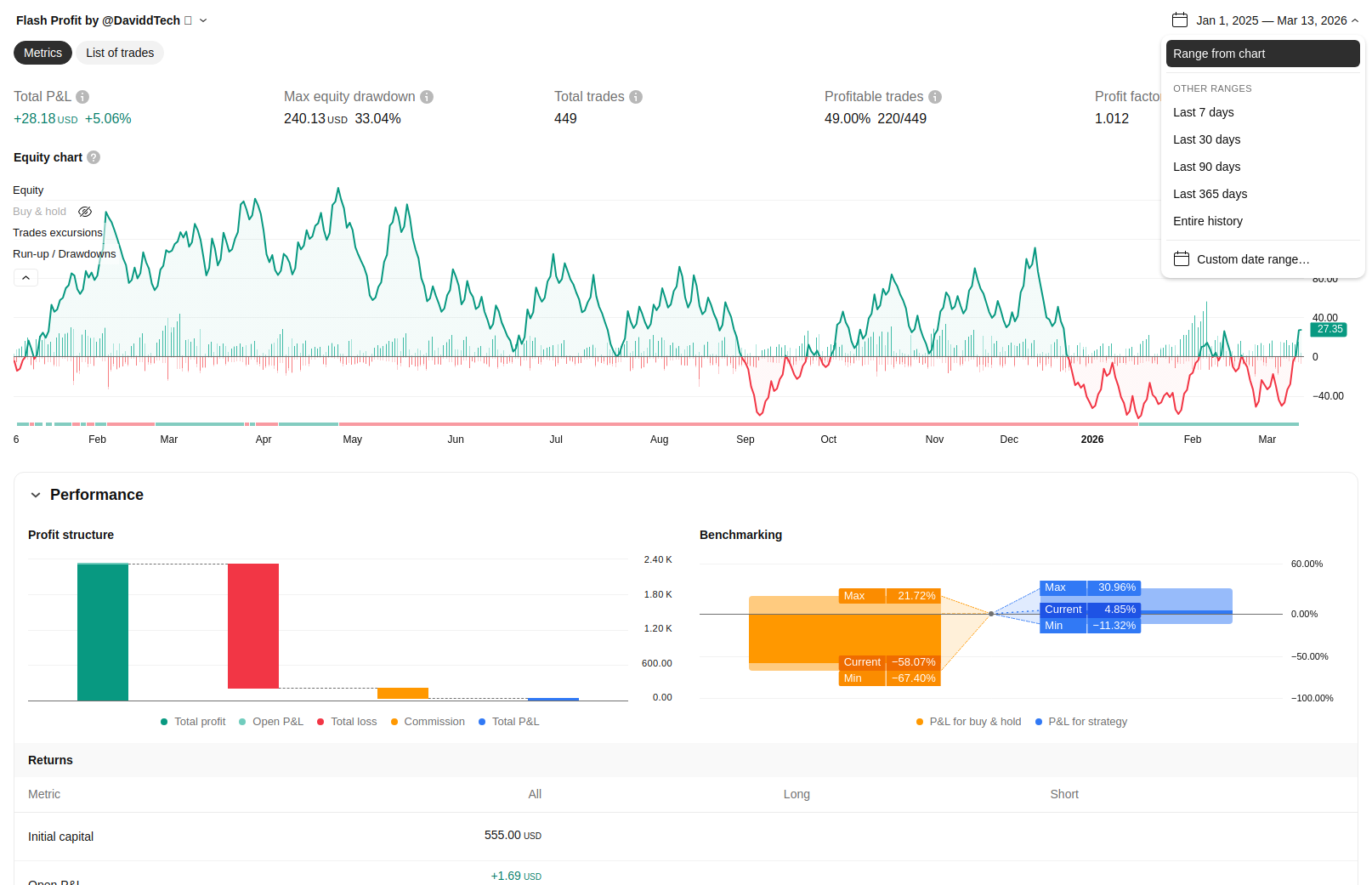Click info icon next to Max equity drawdown

427,97
